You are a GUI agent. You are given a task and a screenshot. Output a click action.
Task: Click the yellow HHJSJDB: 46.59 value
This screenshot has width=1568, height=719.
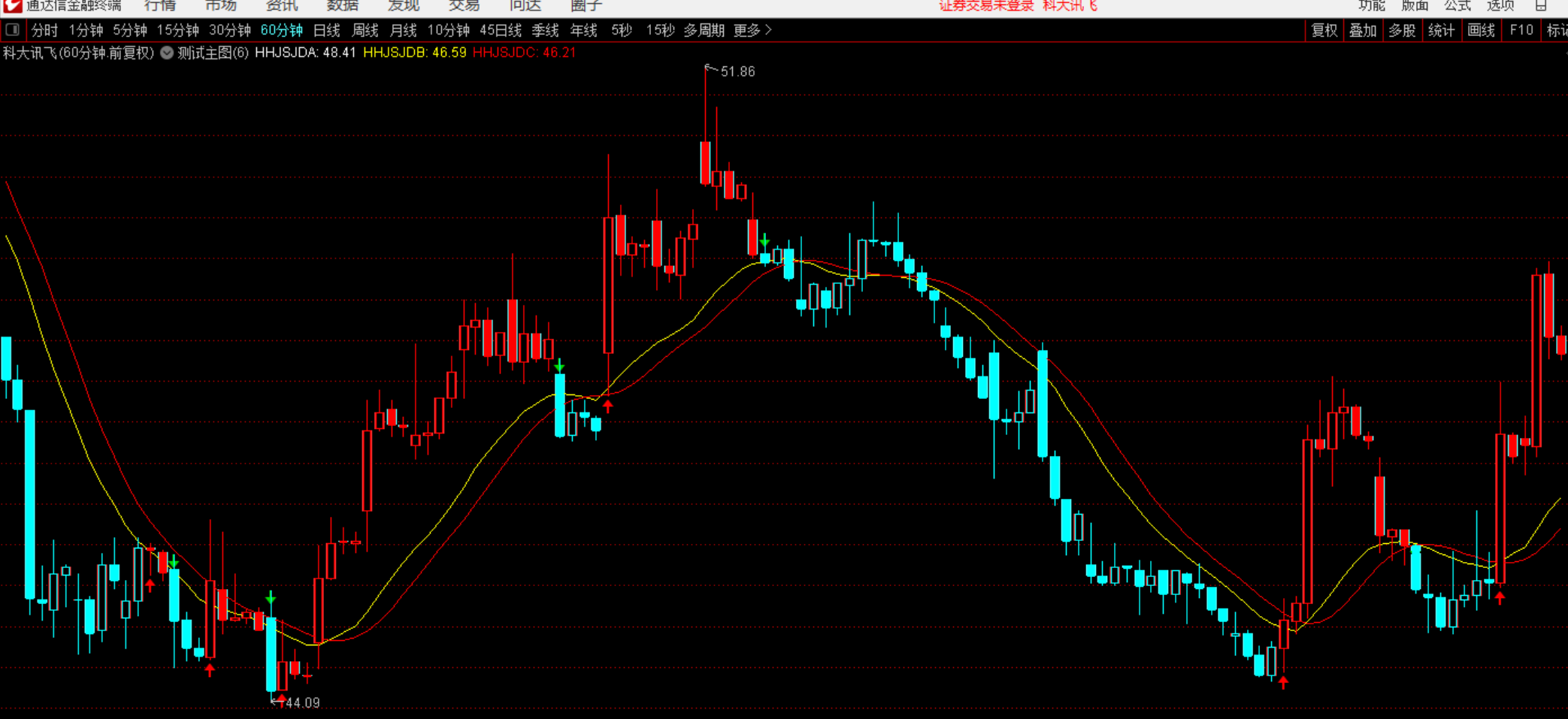coord(415,53)
